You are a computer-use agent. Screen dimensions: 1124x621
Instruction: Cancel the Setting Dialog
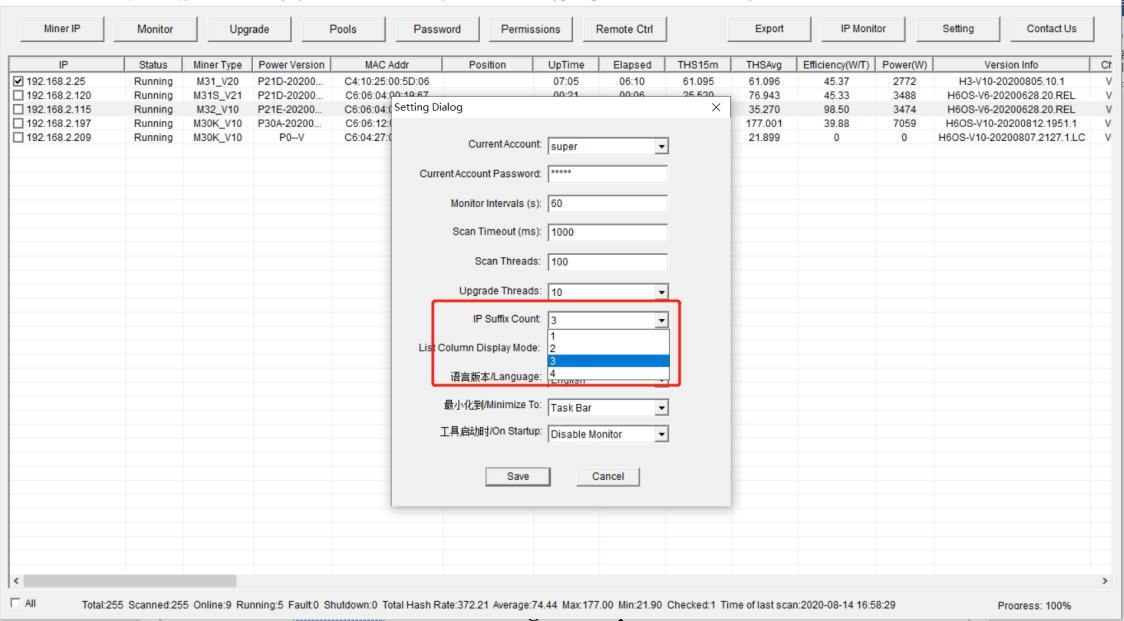[x=608, y=476]
